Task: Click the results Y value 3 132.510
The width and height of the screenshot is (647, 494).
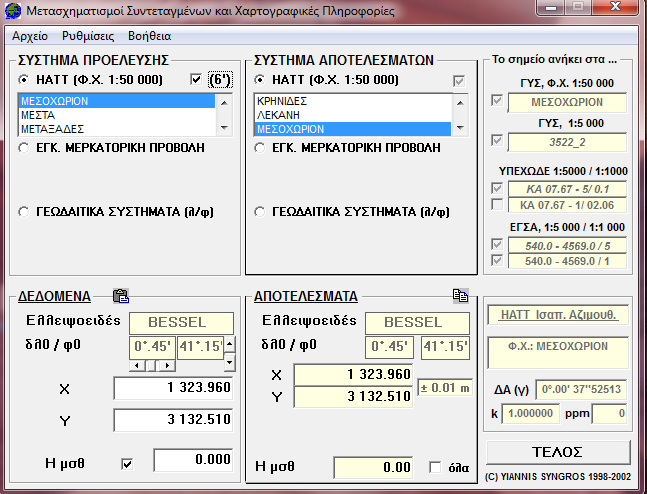Action: pos(353,397)
